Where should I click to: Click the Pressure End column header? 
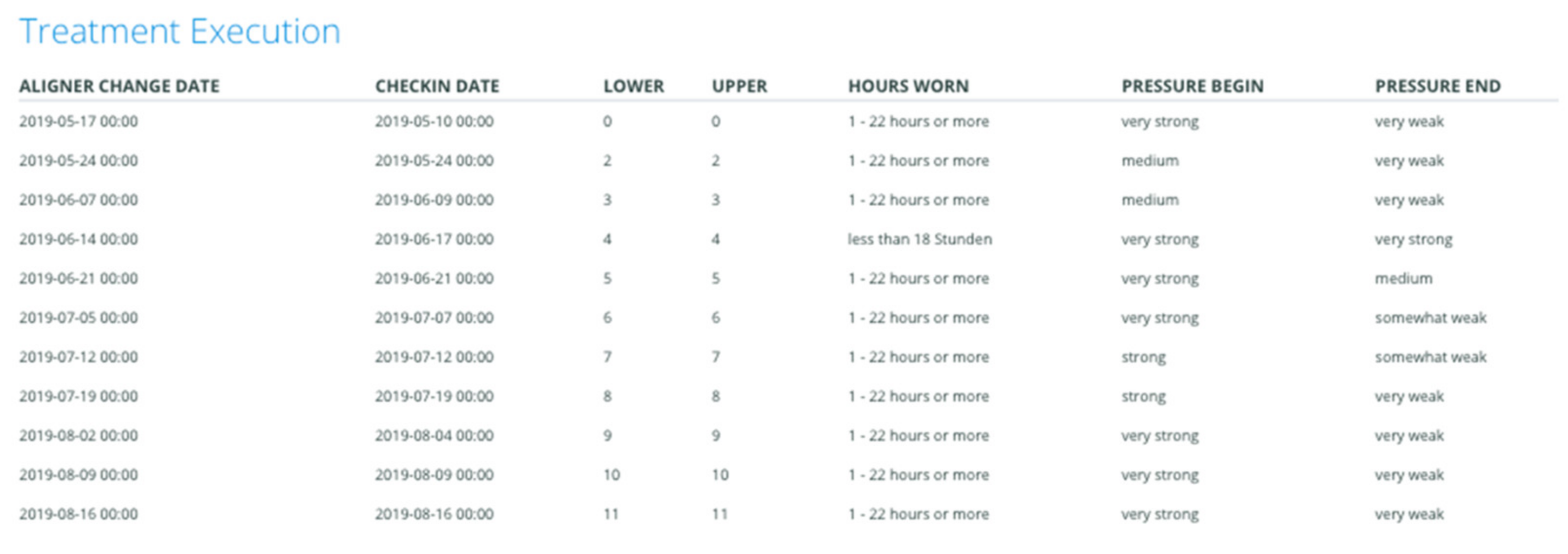tap(1437, 86)
